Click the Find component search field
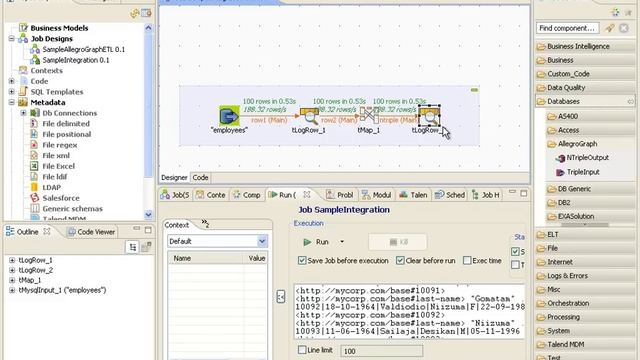Screen dimensions: 640x360 [x=567, y=28]
